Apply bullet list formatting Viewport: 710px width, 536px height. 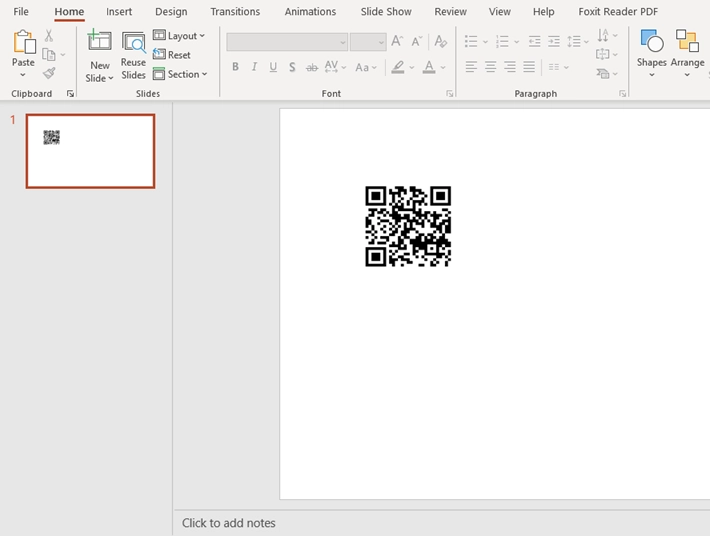pos(471,42)
